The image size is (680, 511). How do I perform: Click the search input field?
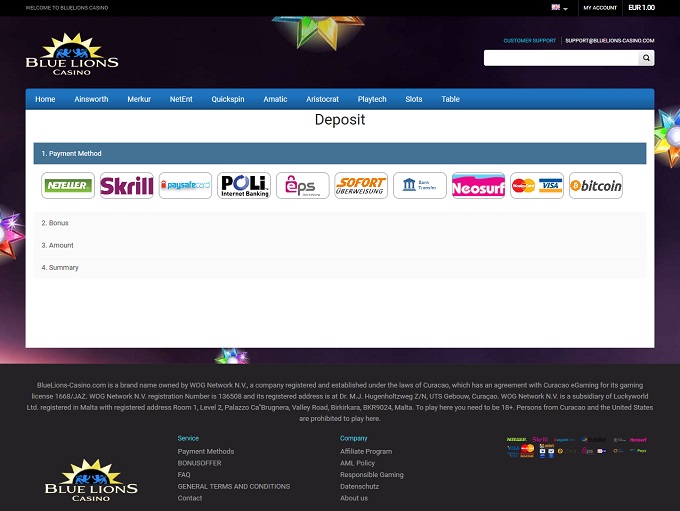pyautogui.click(x=561, y=58)
